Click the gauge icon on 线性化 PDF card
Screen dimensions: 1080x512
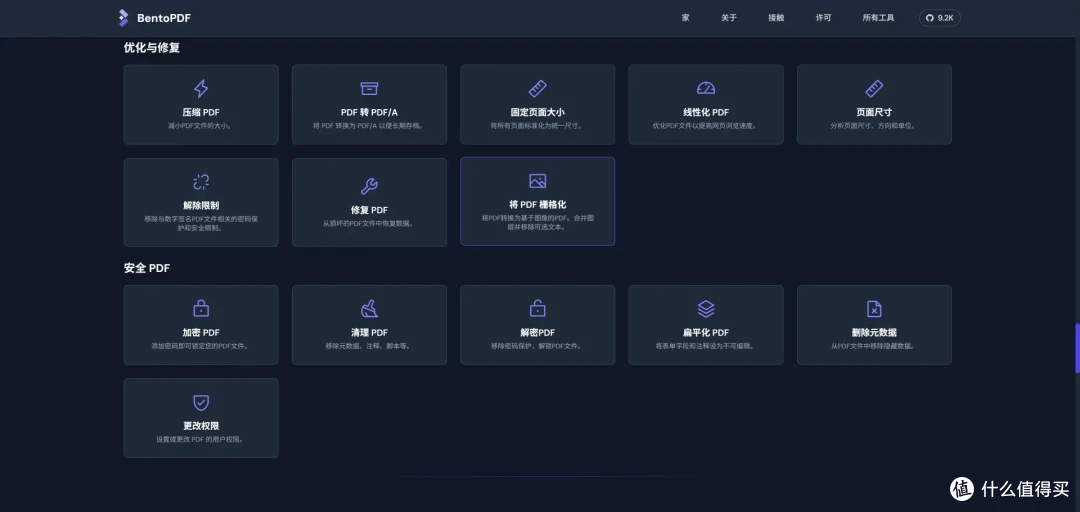[x=706, y=88]
